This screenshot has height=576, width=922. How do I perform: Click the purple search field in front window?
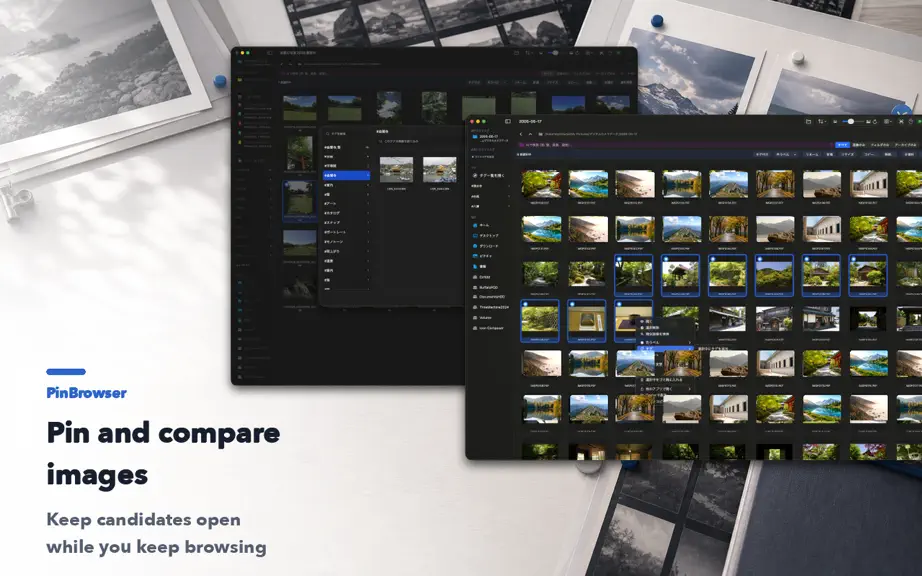[675, 145]
